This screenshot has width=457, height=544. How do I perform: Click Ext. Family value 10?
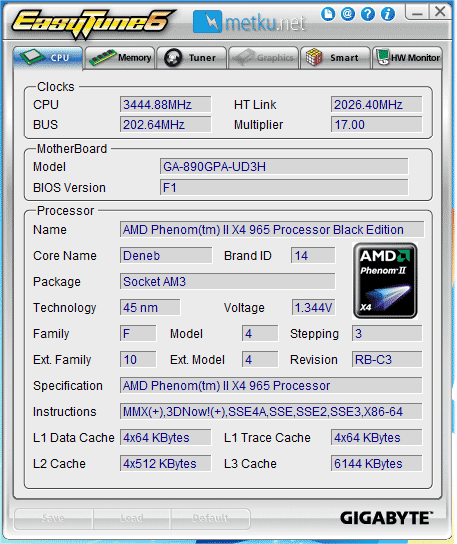(138, 359)
